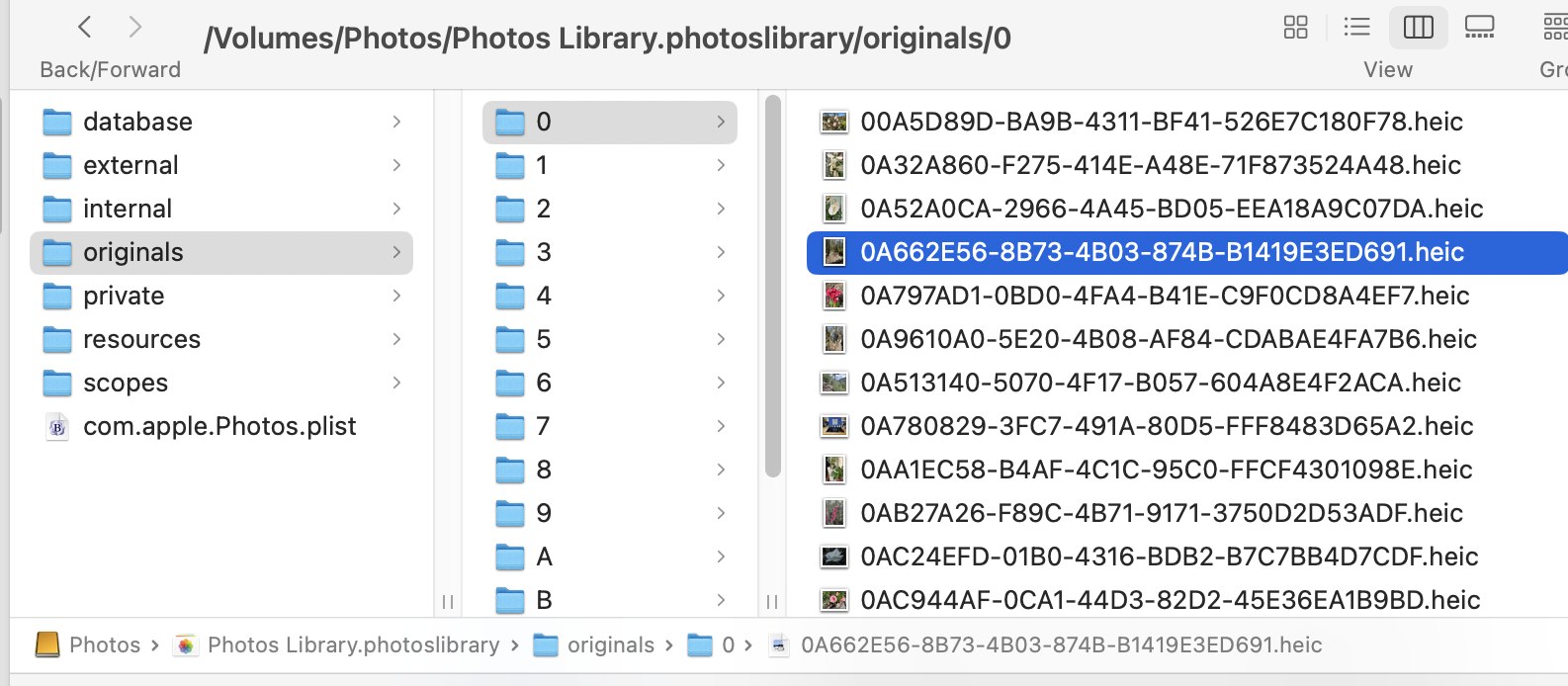Screen dimensions: 1568x686
Task: Select 0A797AD1-0BD0 heic file thumbnail
Action: pyautogui.click(x=834, y=296)
